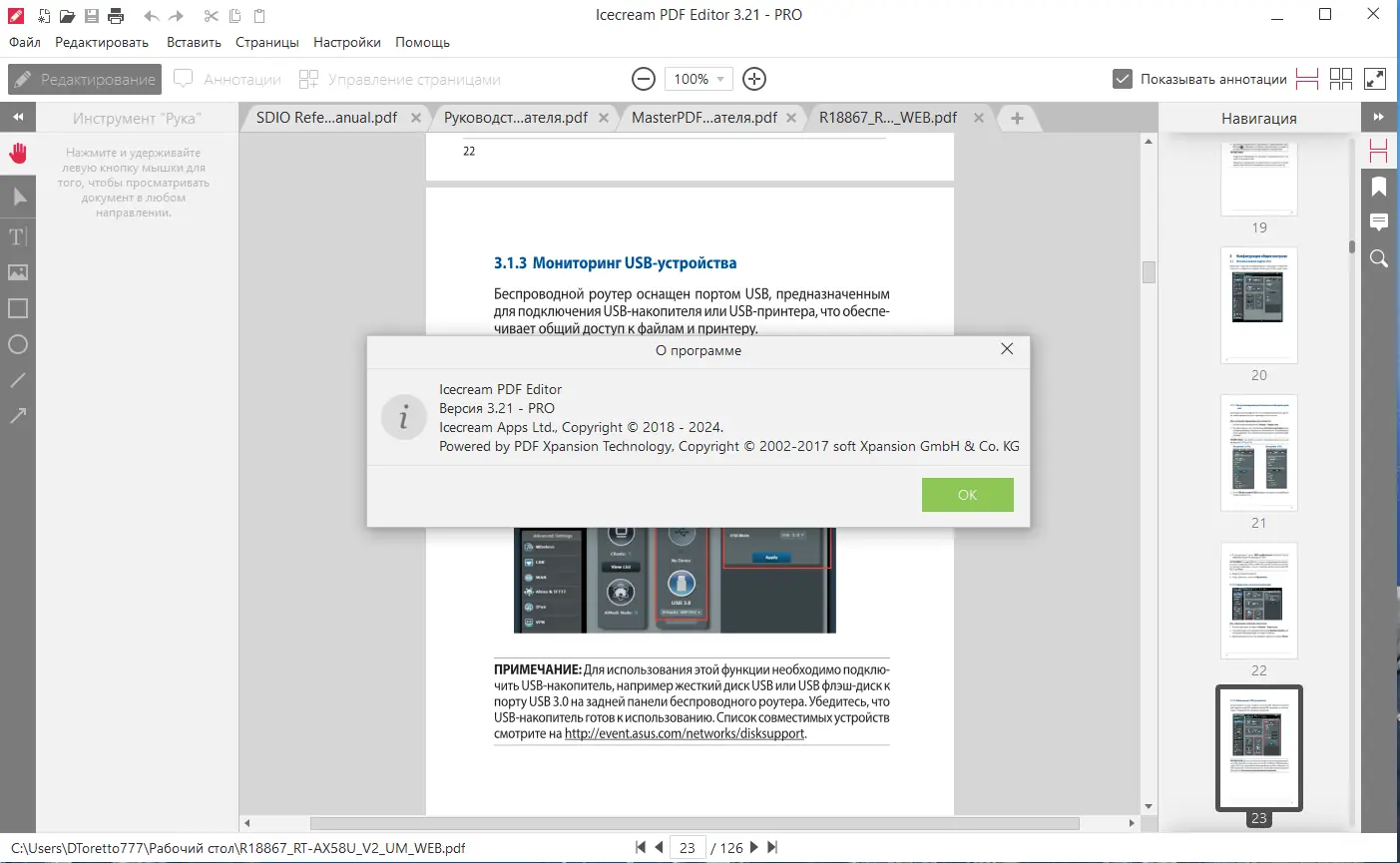Open the Вставить menu
1400x863 pixels.
[194, 42]
